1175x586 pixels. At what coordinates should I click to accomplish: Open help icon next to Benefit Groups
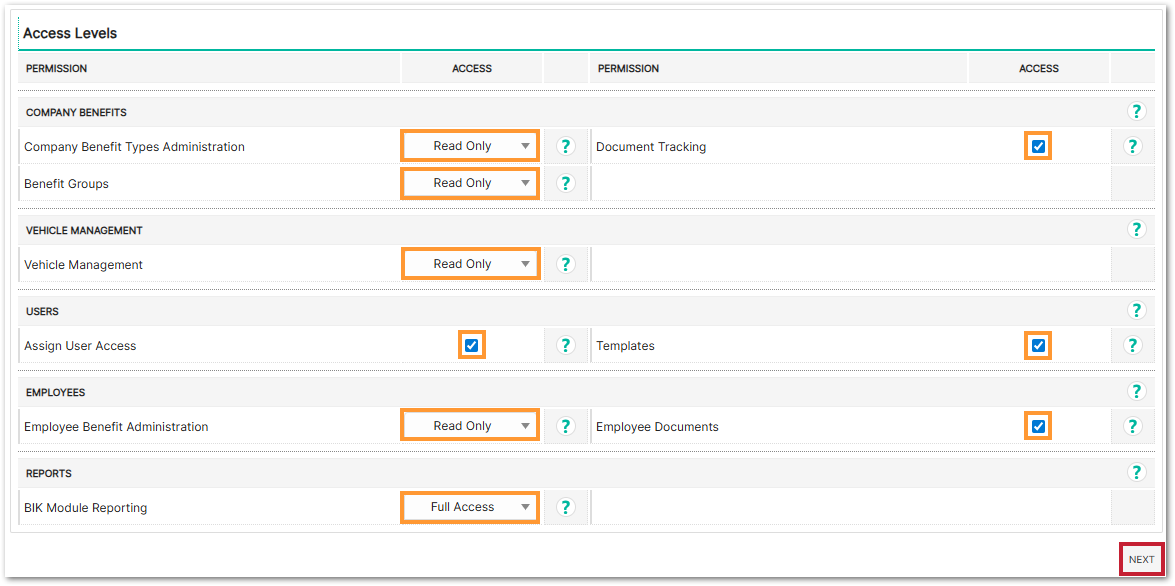pyautogui.click(x=566, y=184)
